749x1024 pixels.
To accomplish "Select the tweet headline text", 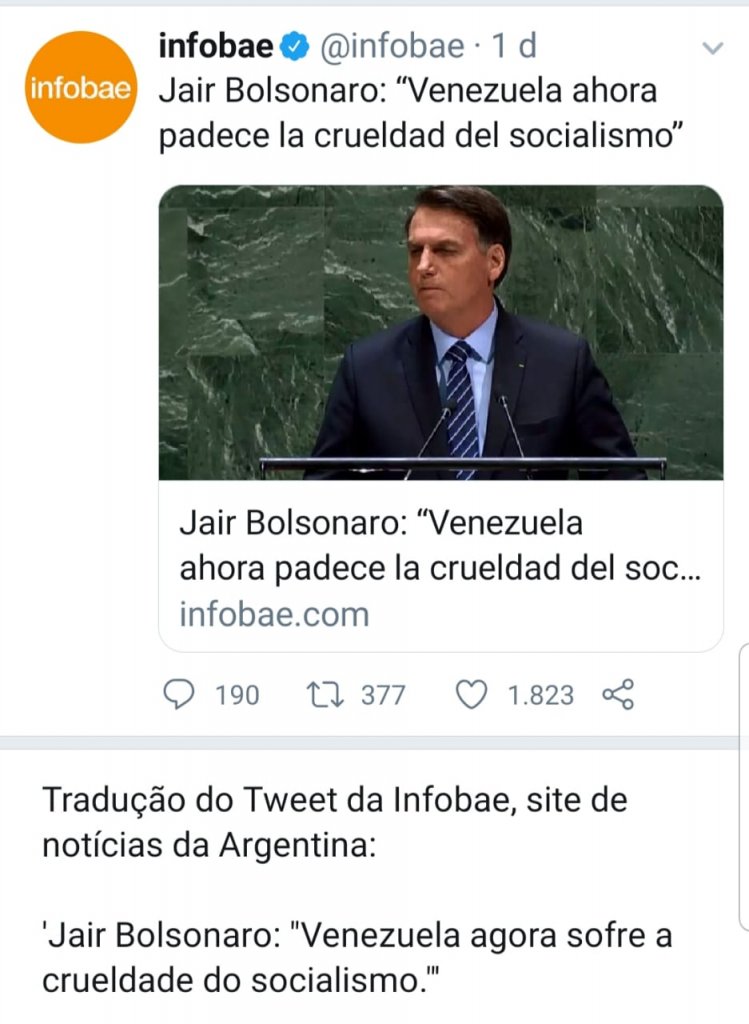I will coord(421,114).
